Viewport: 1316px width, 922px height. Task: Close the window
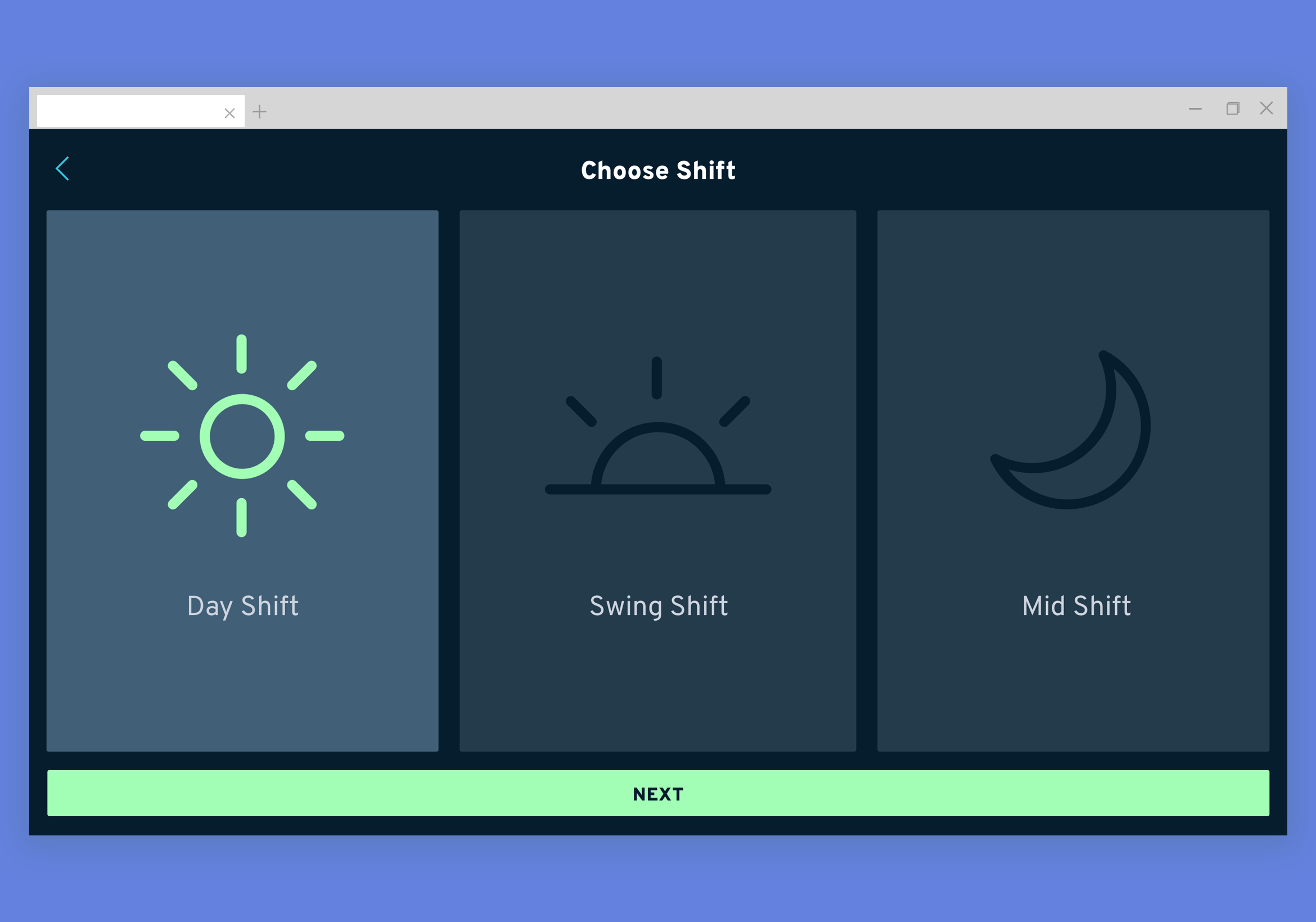1266,108
